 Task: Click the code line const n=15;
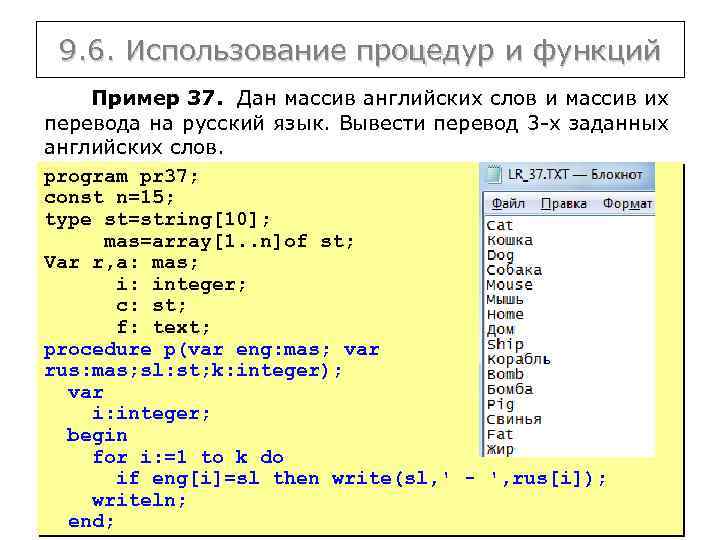109,198
